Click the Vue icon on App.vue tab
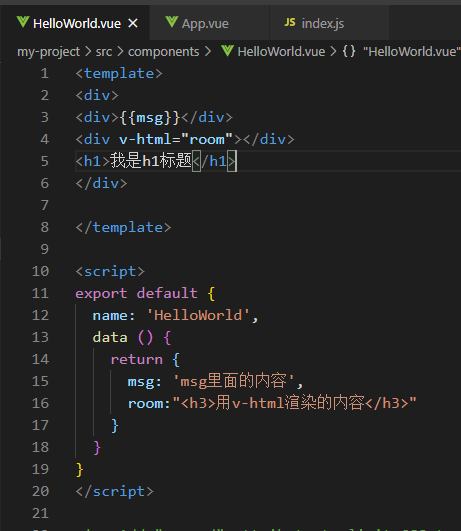The width and height of the screenshot is (461, 531). [x=172, y=22]
